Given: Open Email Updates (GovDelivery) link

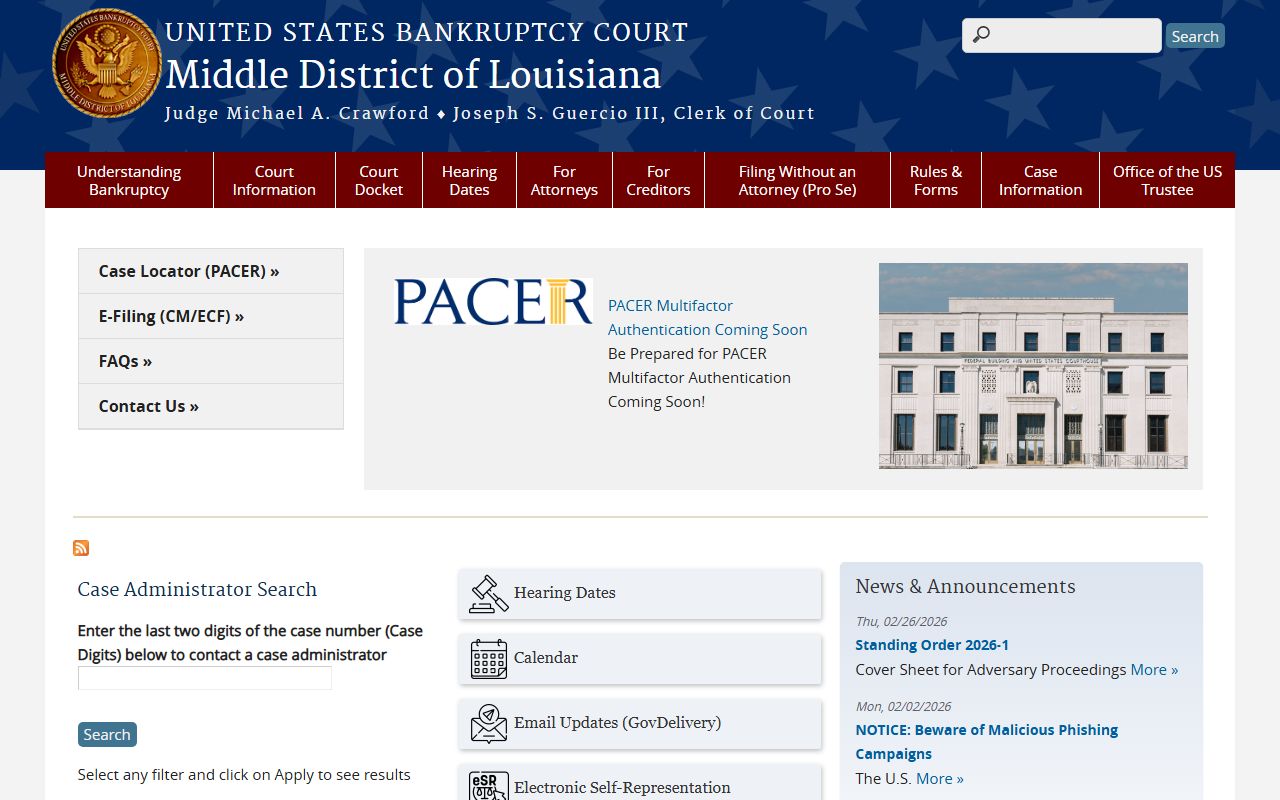Looking at the screenshot, I should [x=640, y=724].
